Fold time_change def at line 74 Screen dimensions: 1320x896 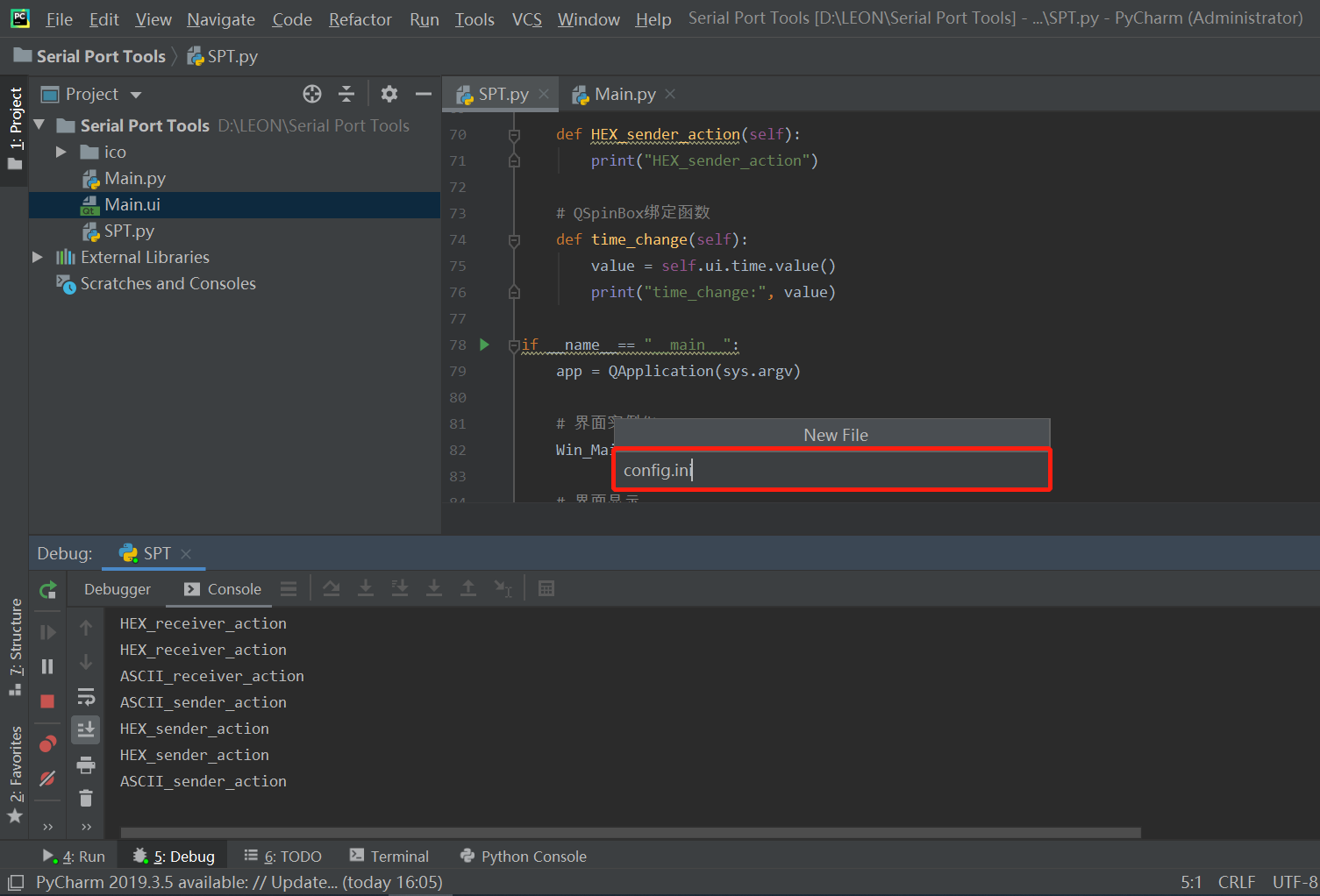(x=515, y=240)
